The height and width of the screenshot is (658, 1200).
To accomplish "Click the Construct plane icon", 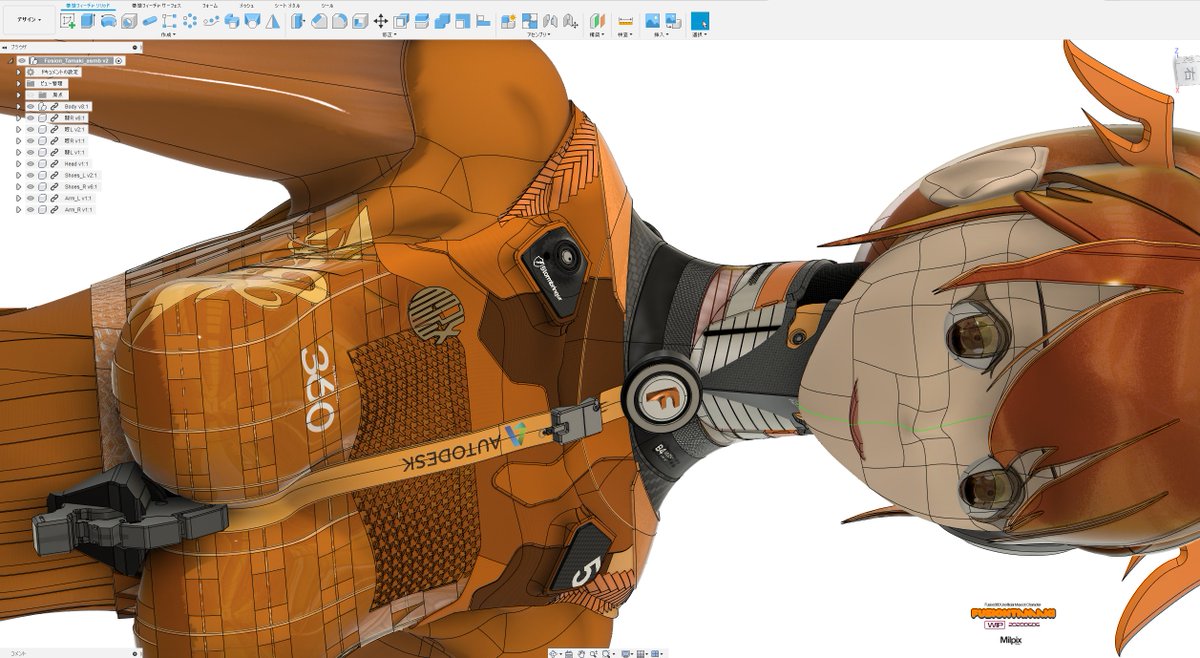I will (598, 21).
